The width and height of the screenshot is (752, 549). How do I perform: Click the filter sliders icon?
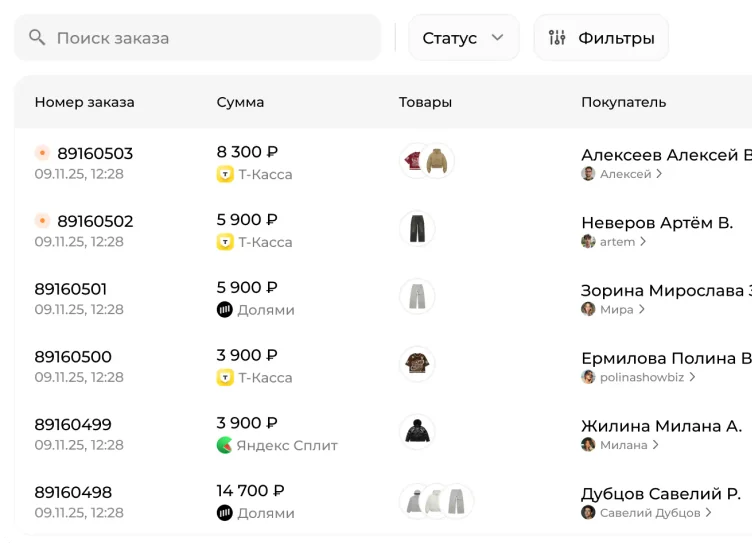pyautogui.click(x=557, y=37)
